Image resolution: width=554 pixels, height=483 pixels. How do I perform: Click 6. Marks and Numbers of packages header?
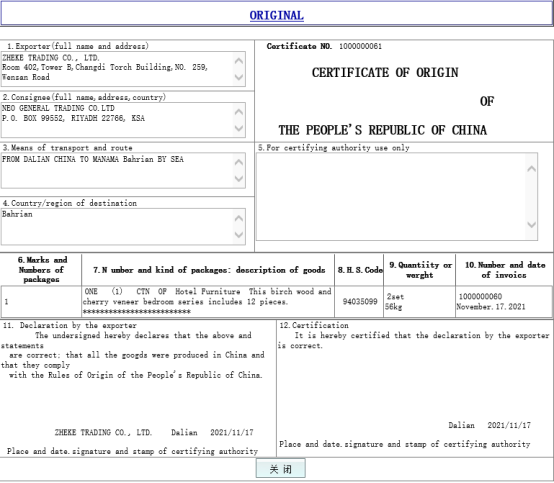point(42,270)
